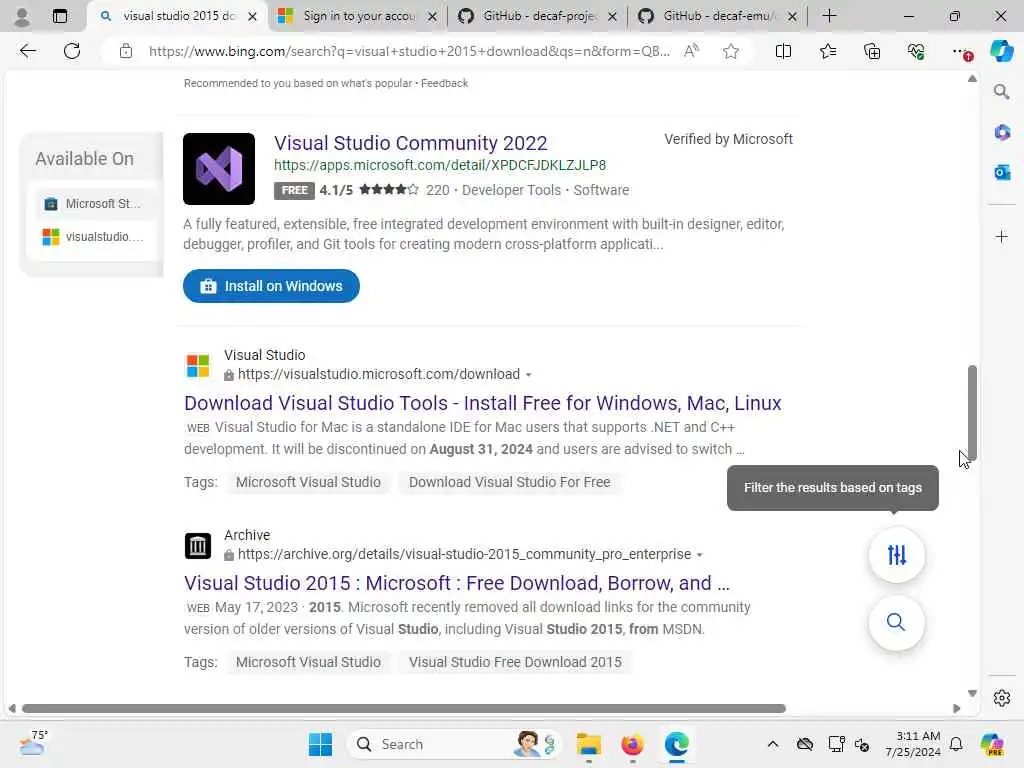Click the filter results by tags button
This screenshot has width=1024, height=768.
897,555
